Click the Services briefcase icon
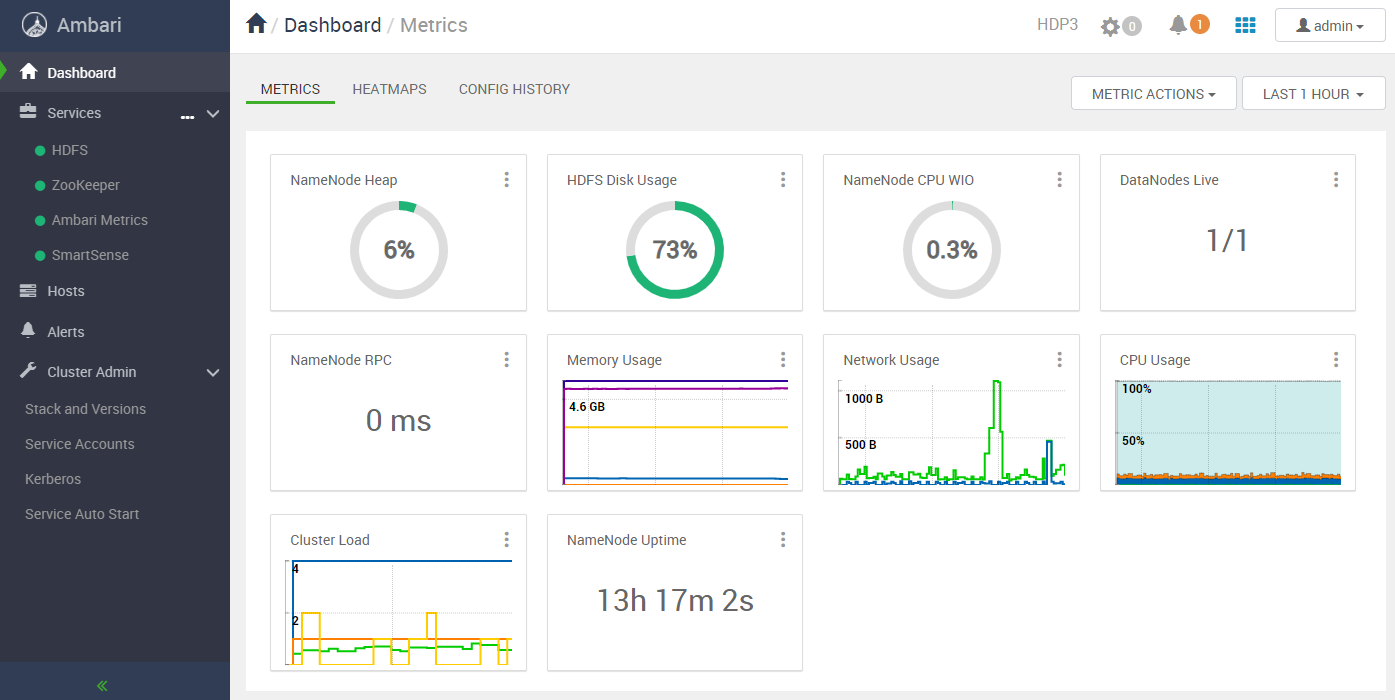 [28, 112]
